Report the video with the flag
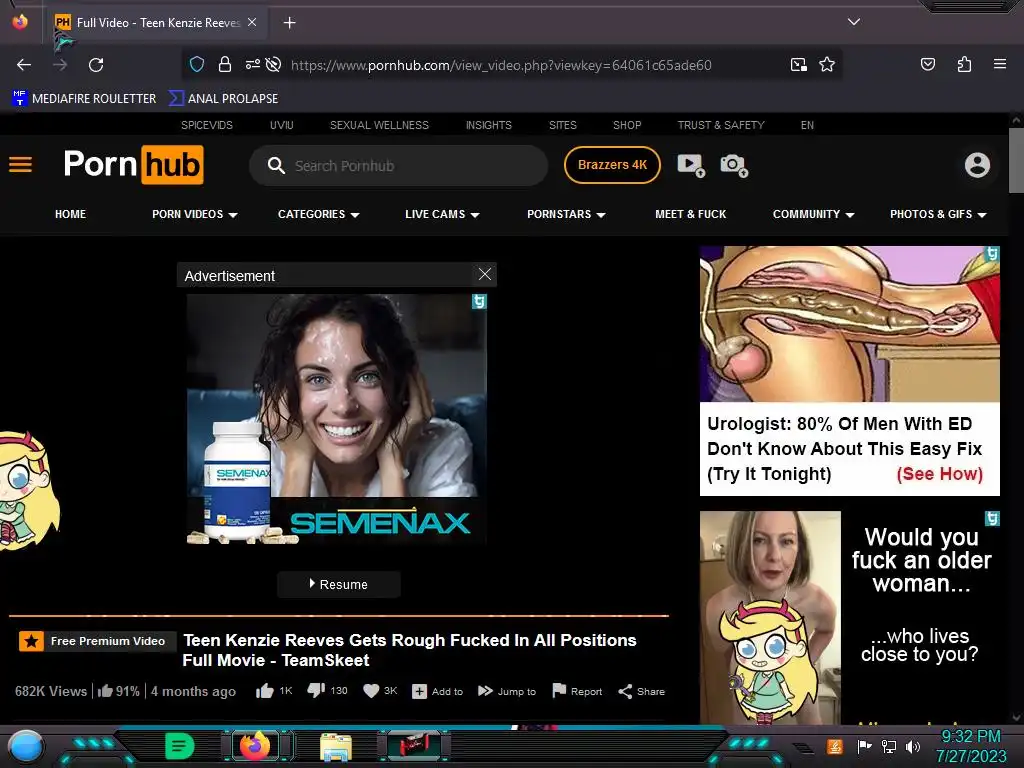 tap(577, 691)
